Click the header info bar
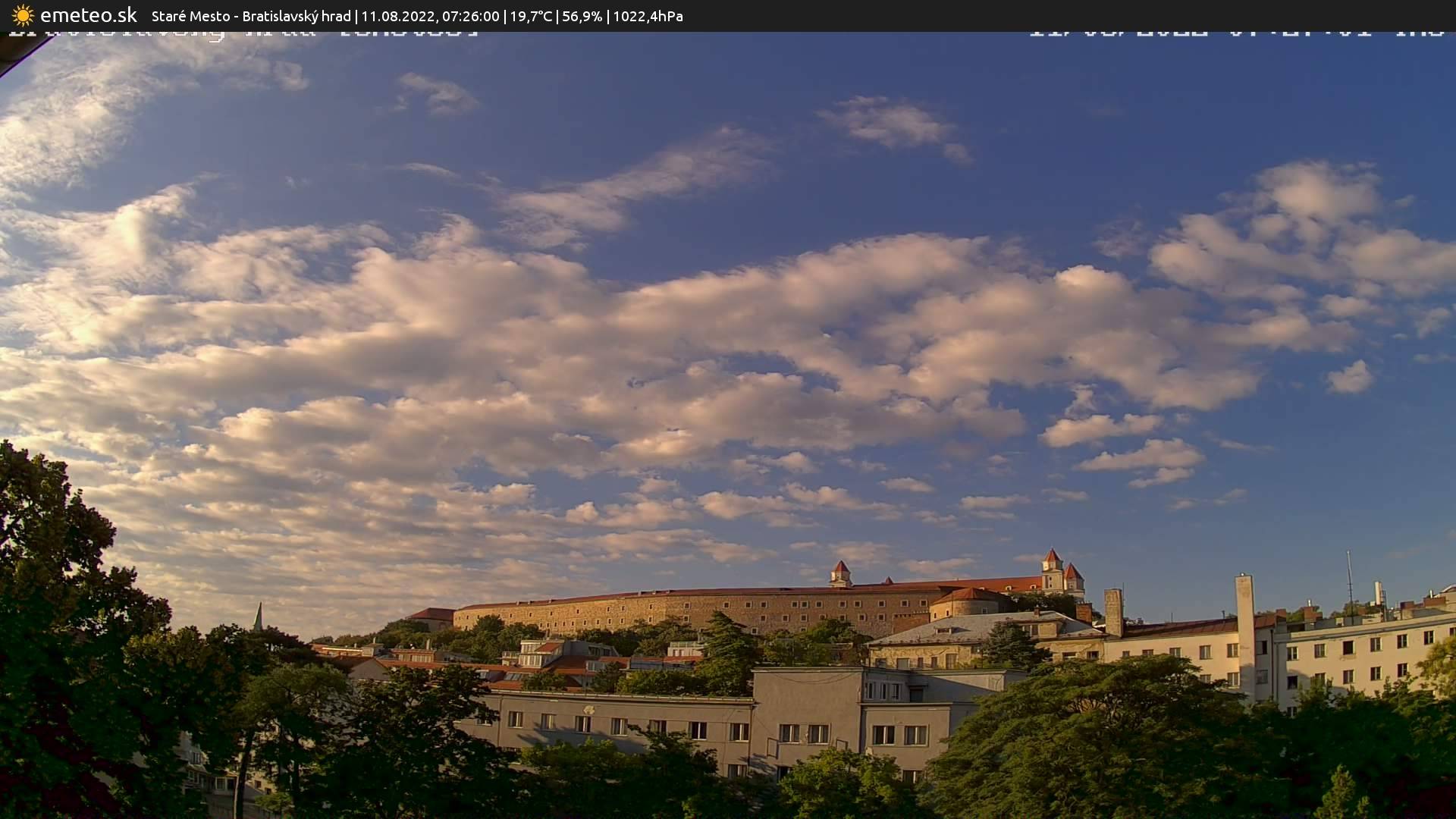Viewport: 1456px width, 819px height. tap(728, 16)
